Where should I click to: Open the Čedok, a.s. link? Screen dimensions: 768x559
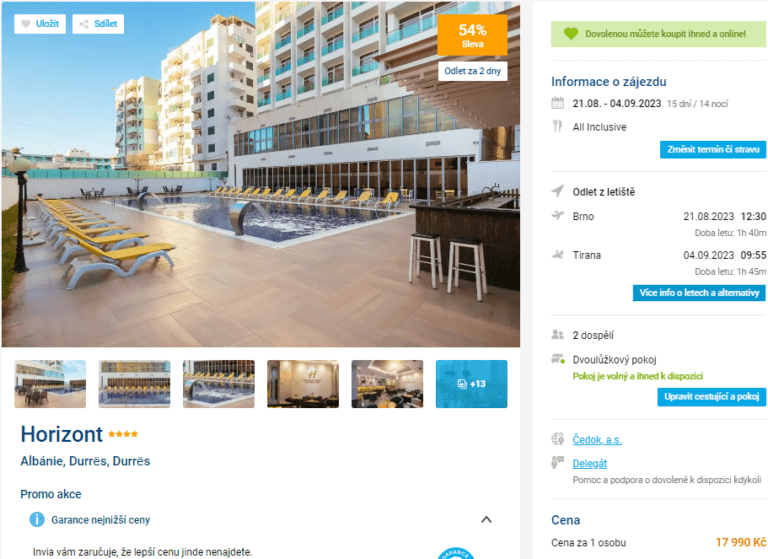point(597,439)
